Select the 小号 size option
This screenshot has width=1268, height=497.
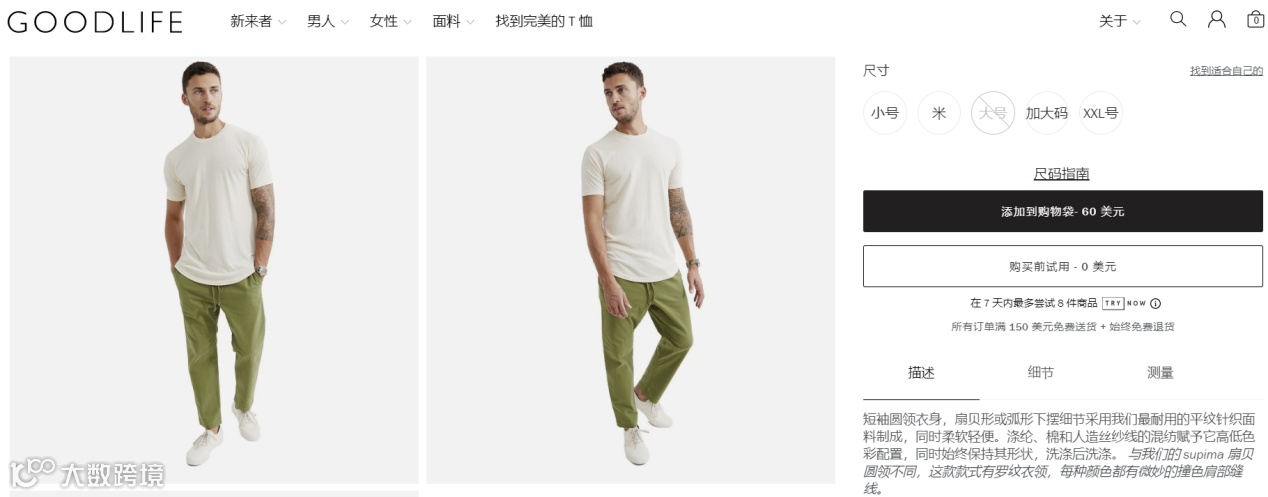click(x=885, y=113)
